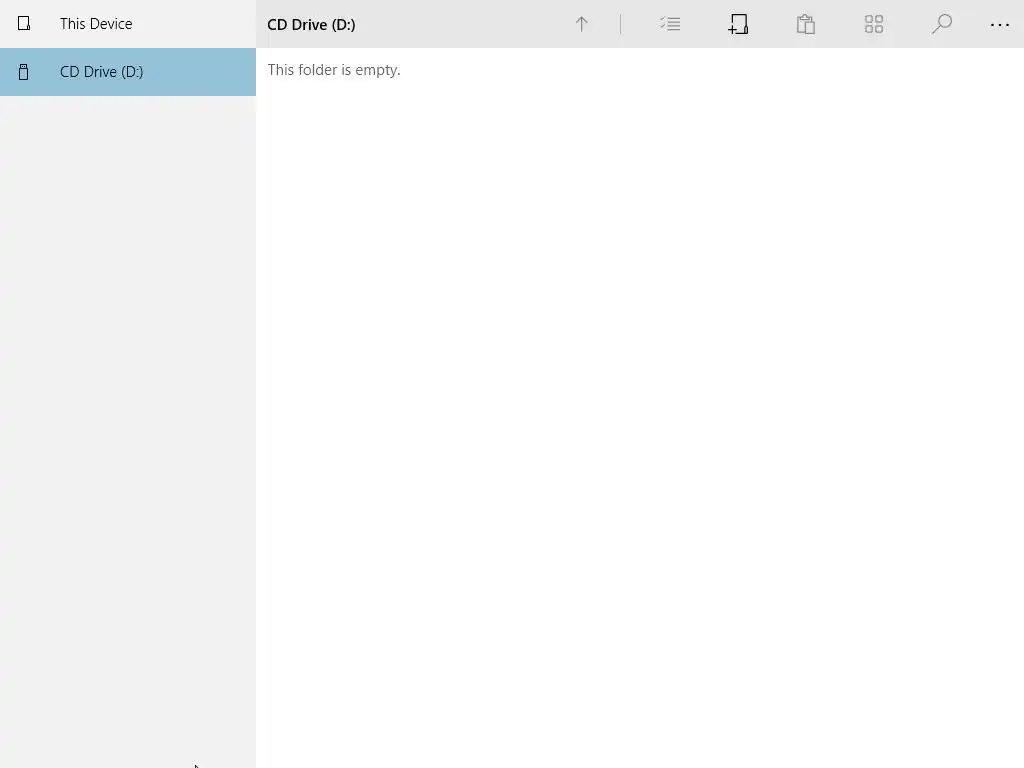Open the three-dot More options menu

(1000, 25)
